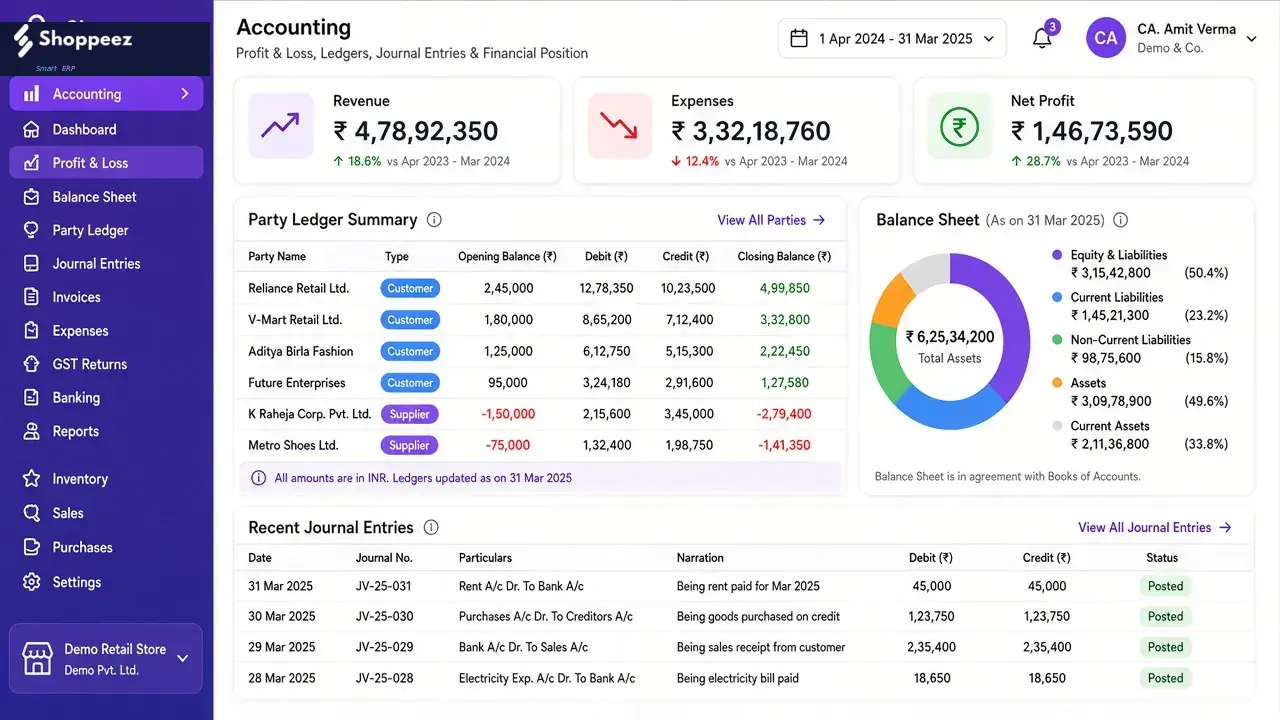Image resolution: width=1280 pixels, height=720 pixels.
Task: Click Reliance Retail closing balance 4,99,850
Action: (785, 288)
